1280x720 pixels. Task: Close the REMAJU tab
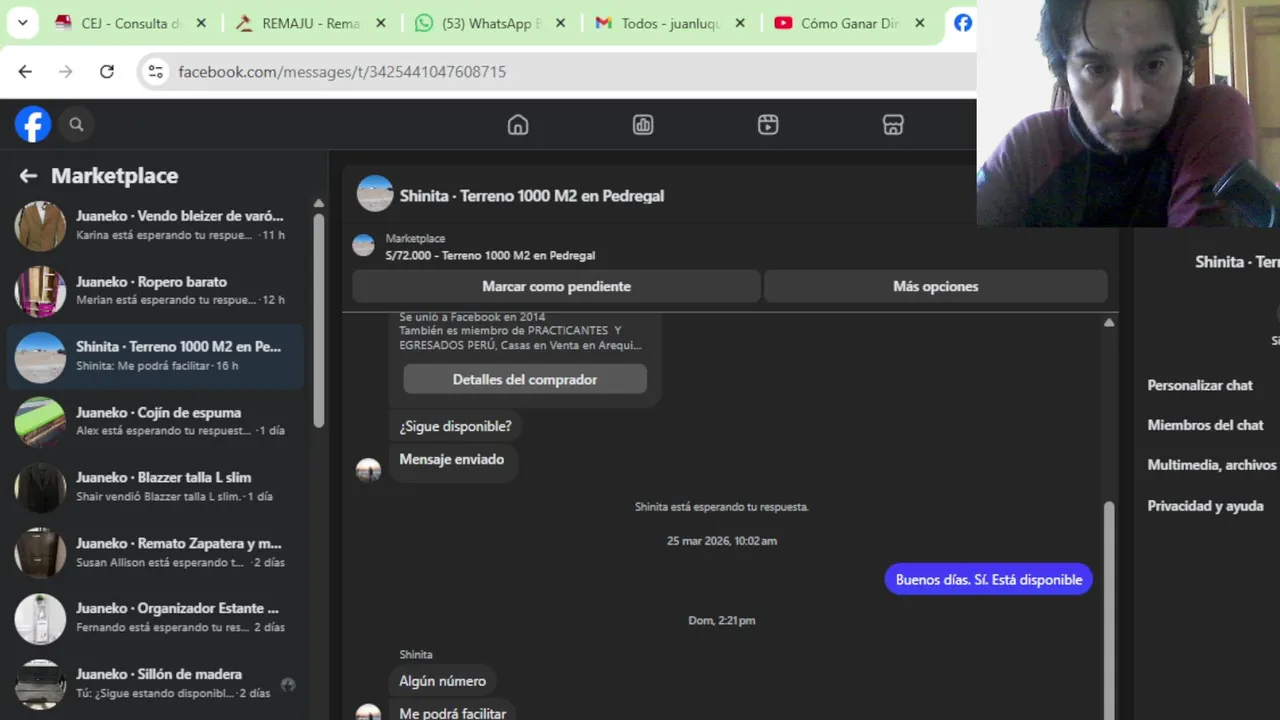(x=380, y=23)
